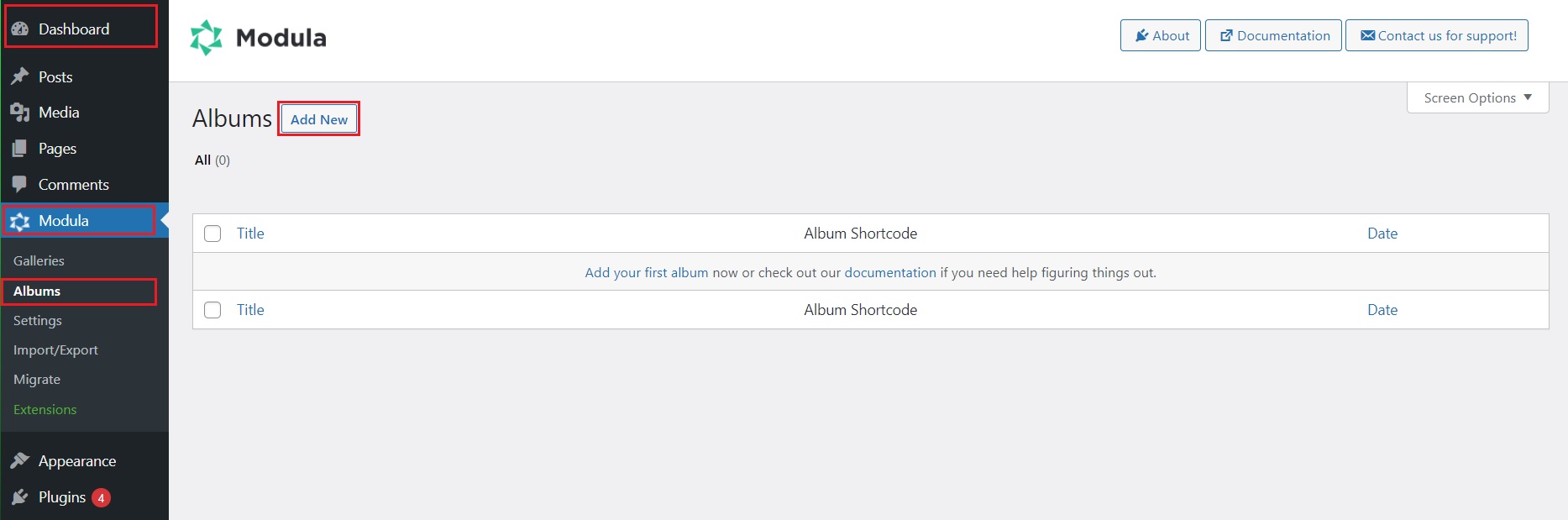Click the 'Contact us for support!' button
Viewport: 1568px width, 520px height.
pyautogui.click(x=1437, y=35)
